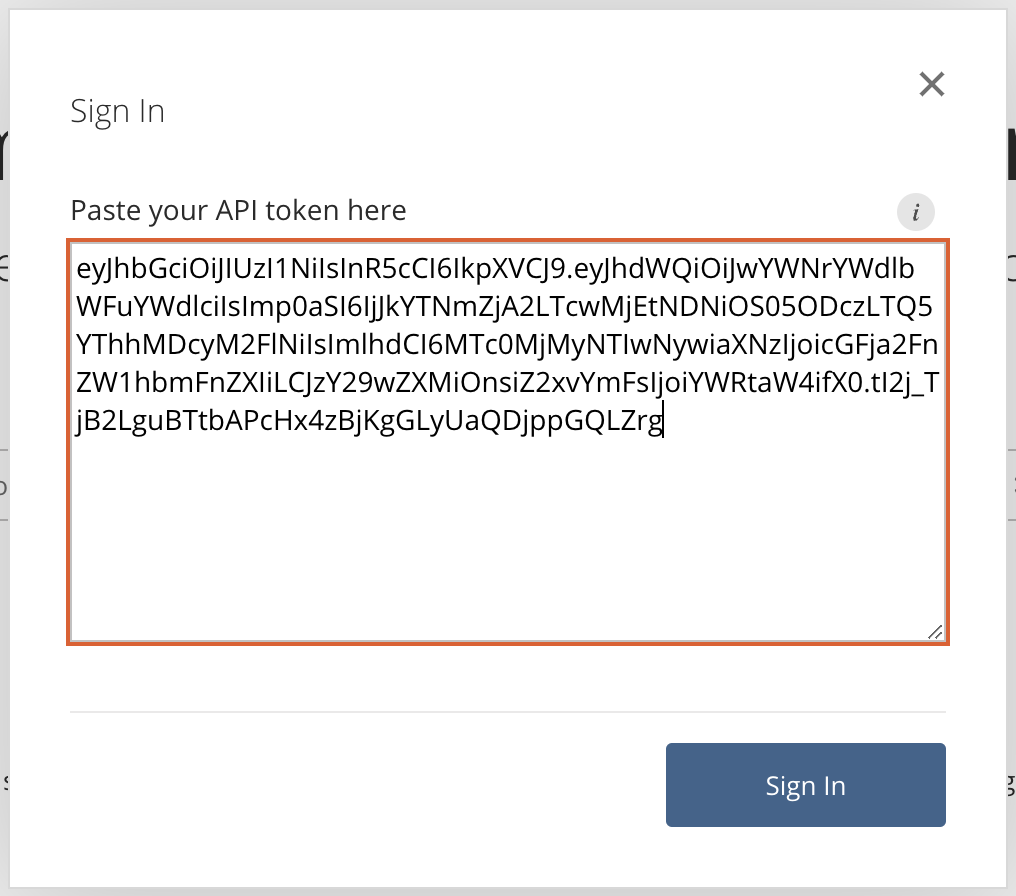Screen dimensions: 1016x896
Task: Close the Sign In dialog with X
Action: [931, 85]
